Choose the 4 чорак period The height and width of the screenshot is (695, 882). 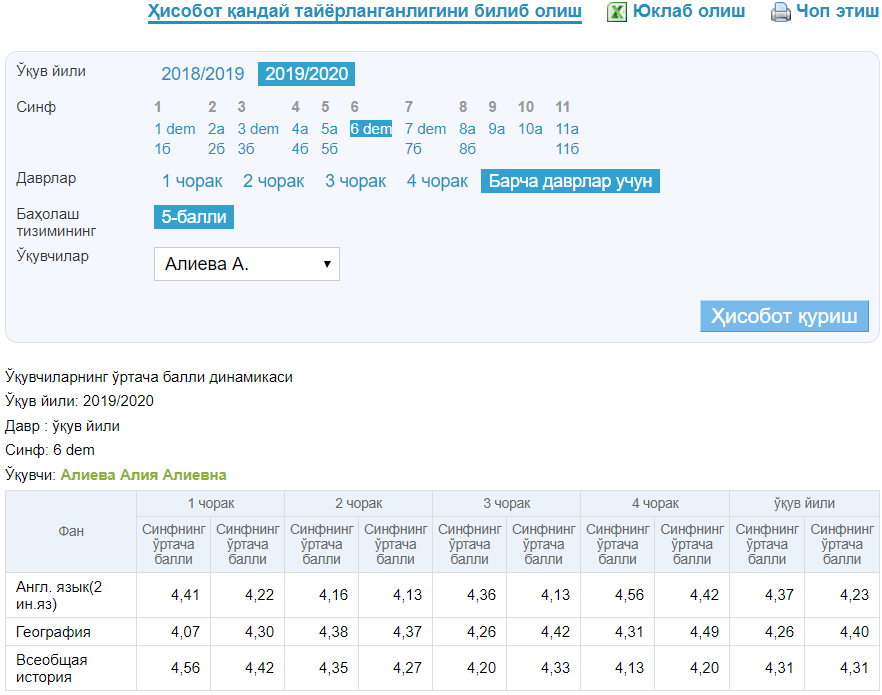click(x=437, y=181)
